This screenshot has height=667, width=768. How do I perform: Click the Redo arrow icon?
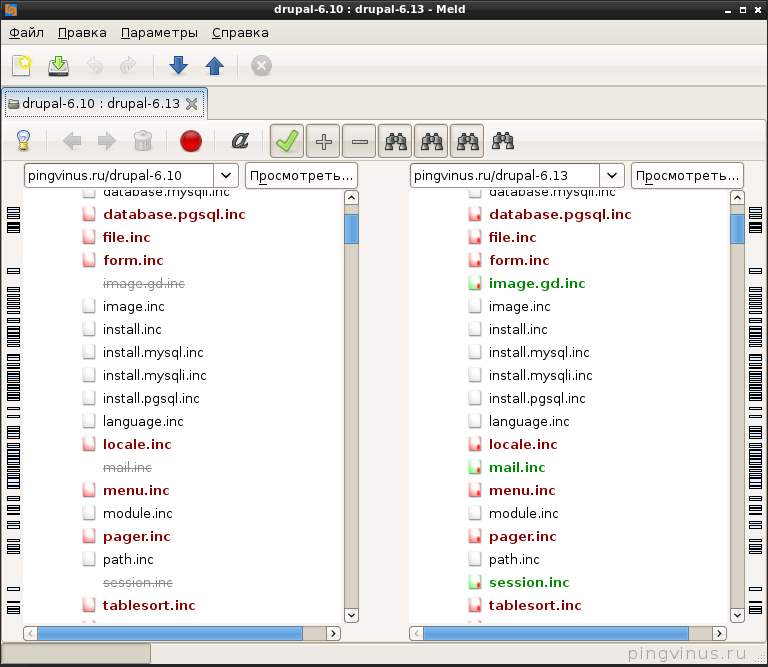pyautogui.click(x=128, y=66)
